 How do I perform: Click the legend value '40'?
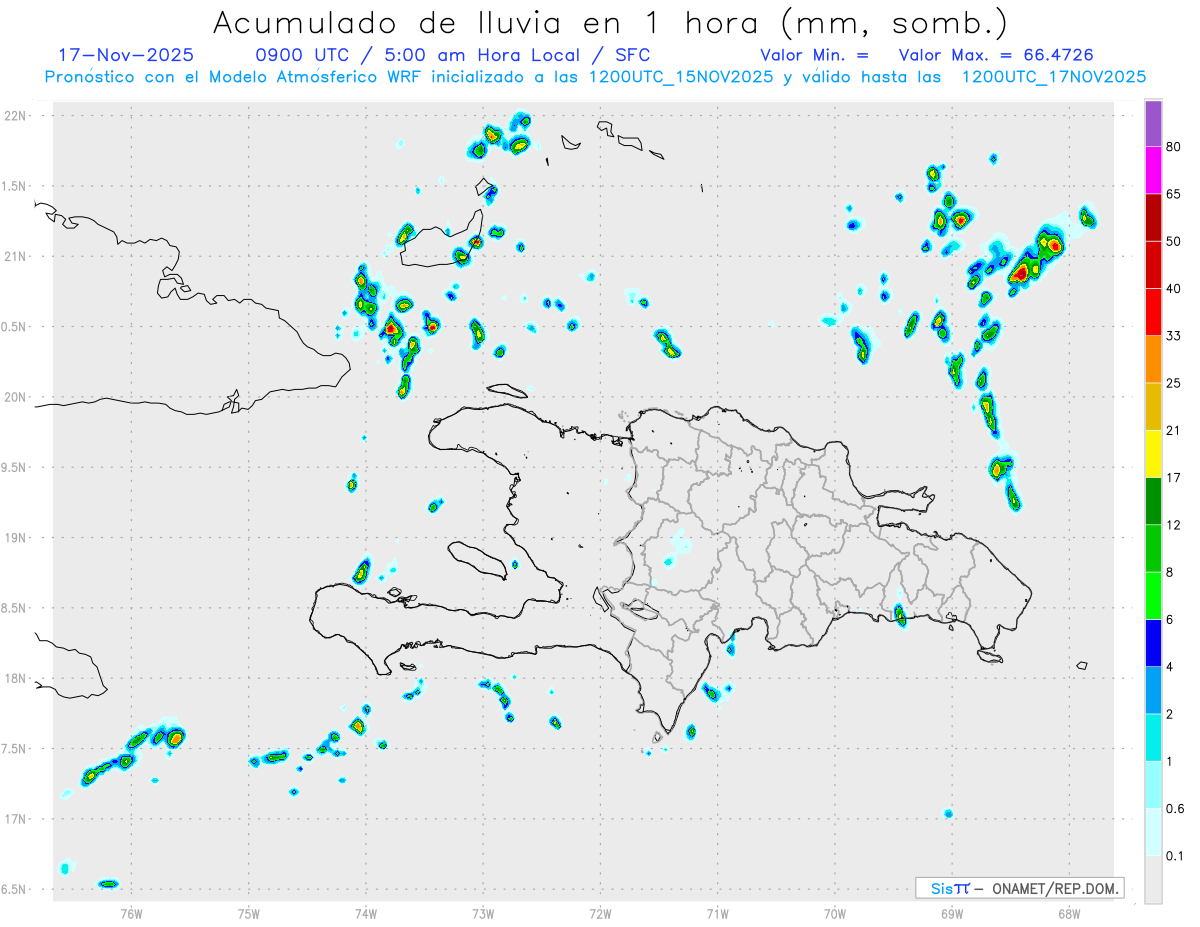point(1174,289)
